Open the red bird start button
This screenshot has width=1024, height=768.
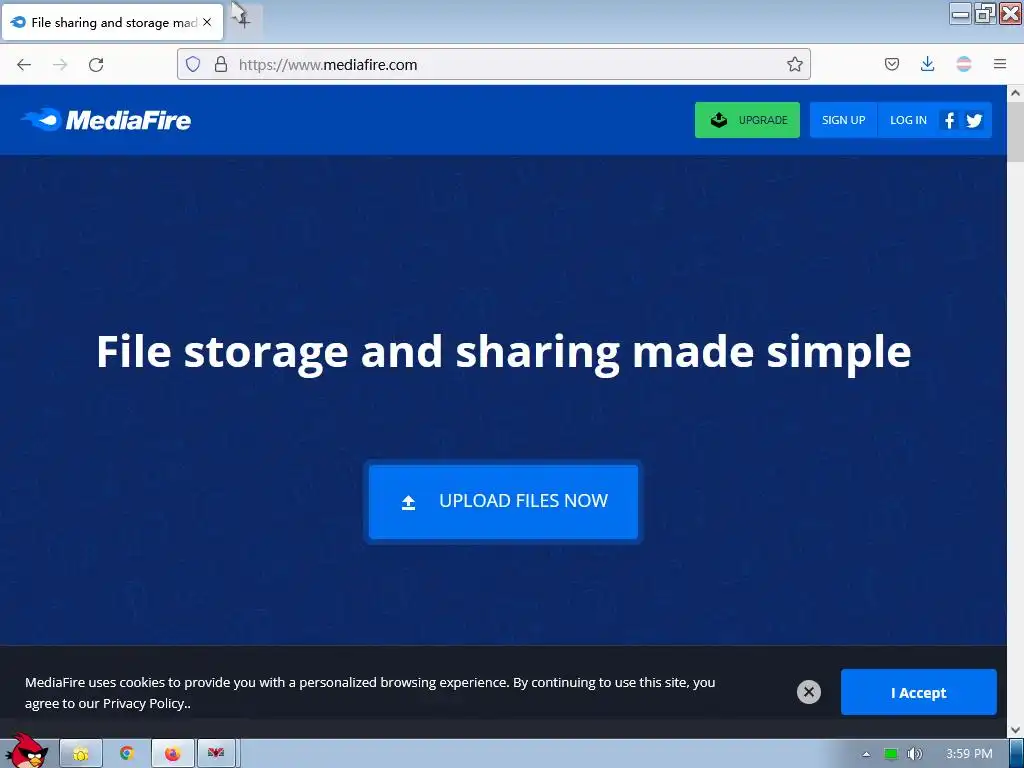(26, 751)
